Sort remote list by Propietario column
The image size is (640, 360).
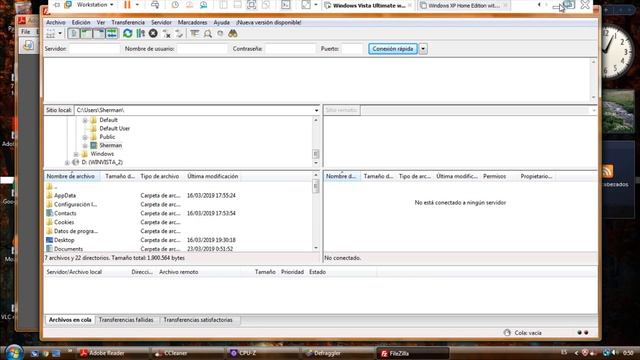[x=536, y=176]
